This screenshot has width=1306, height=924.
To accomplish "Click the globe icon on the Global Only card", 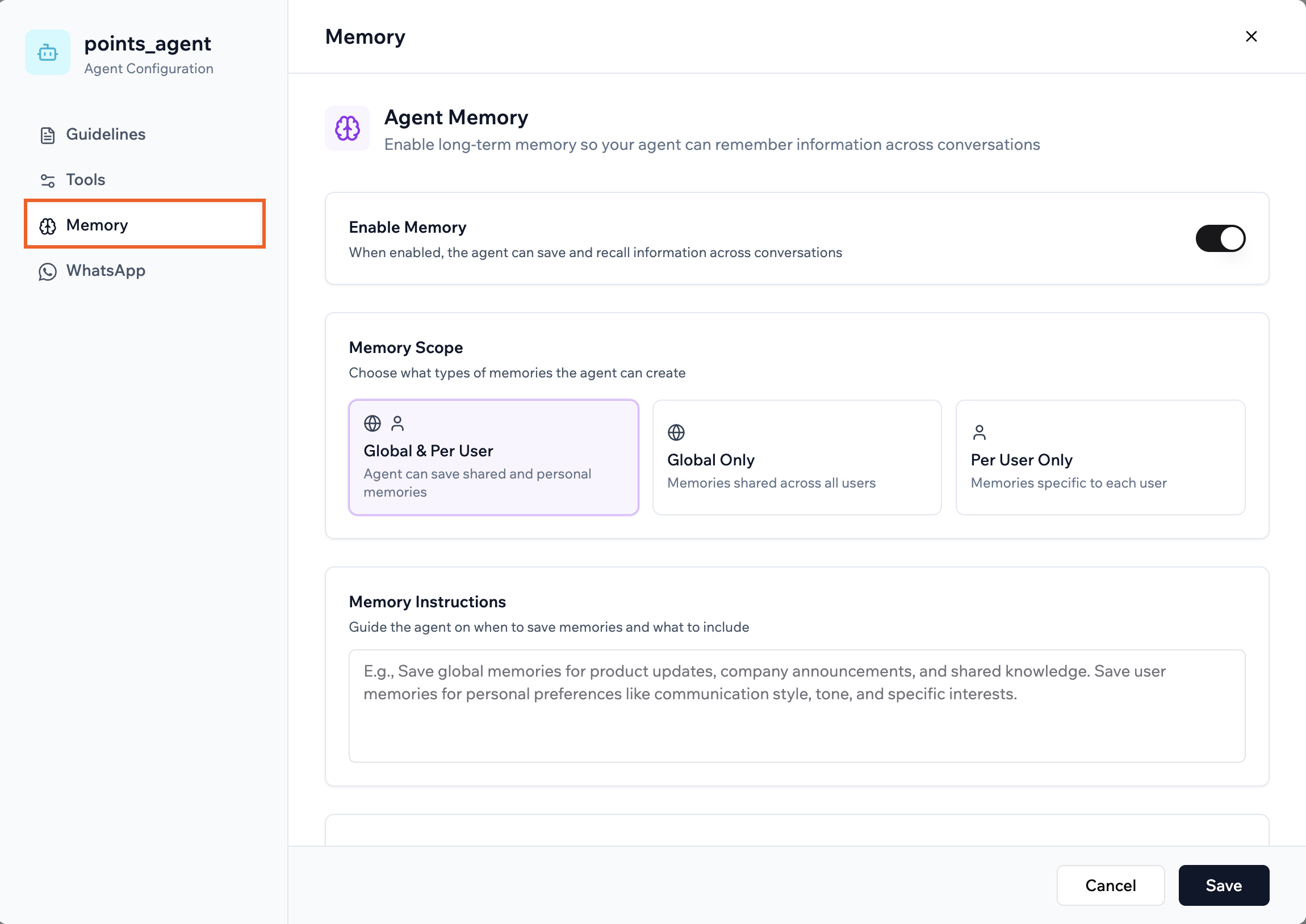I will click(x=676, y=432).
